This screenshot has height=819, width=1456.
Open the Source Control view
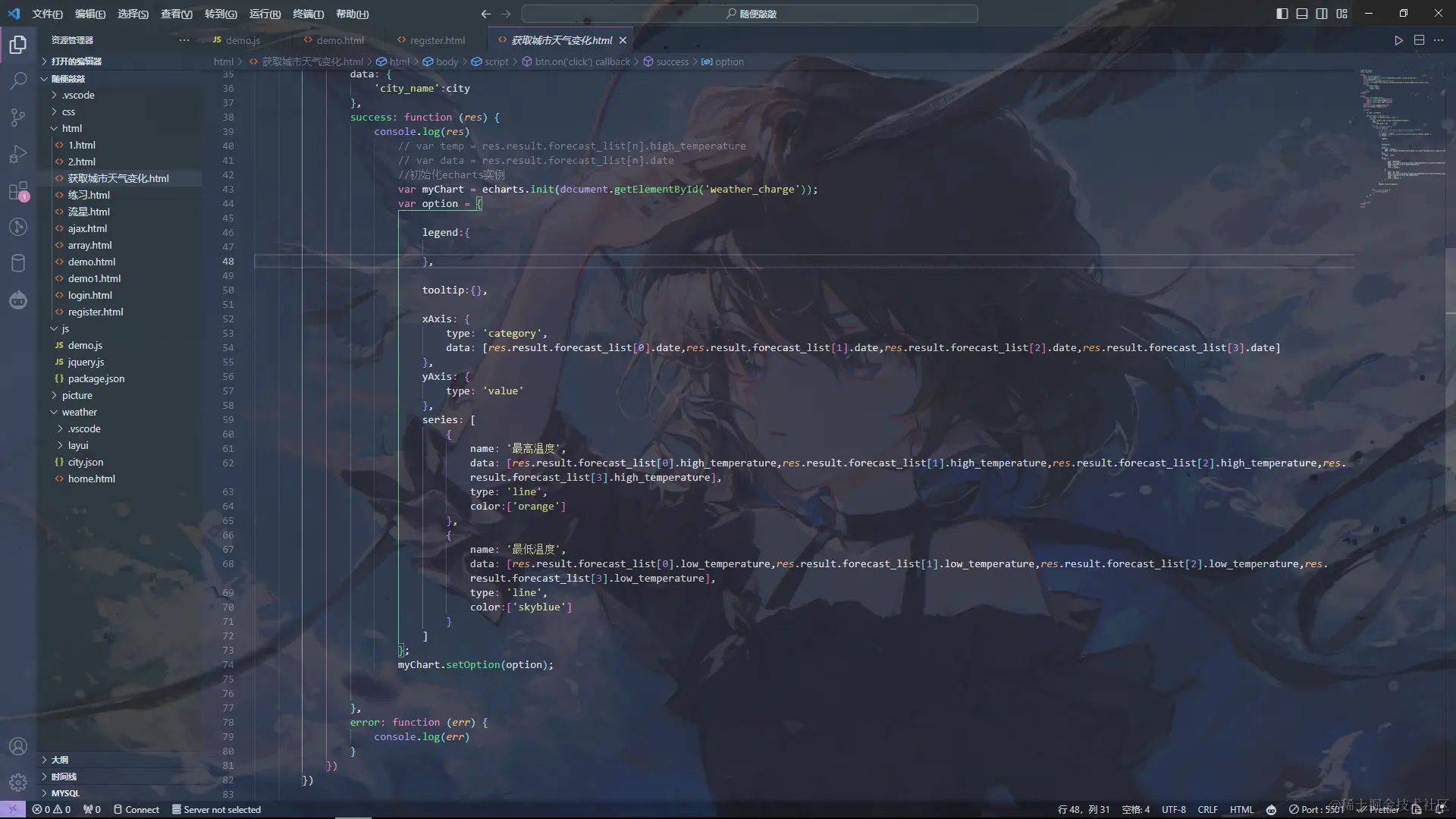18,117
